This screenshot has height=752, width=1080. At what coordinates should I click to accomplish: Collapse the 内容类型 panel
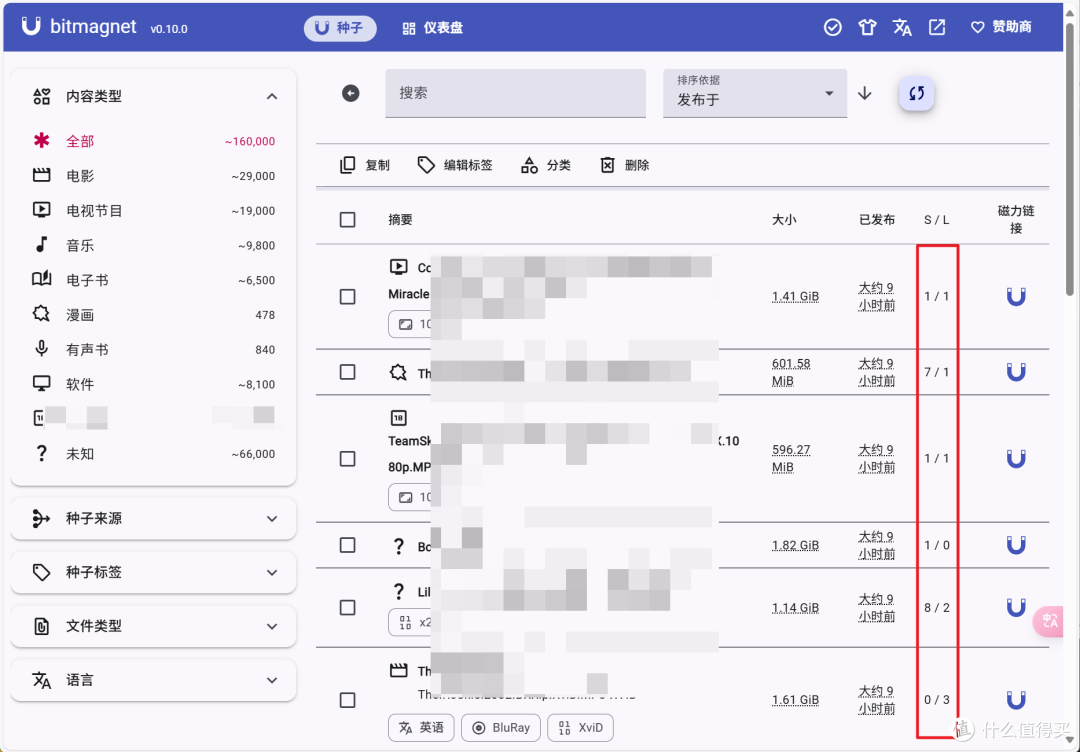272,96
